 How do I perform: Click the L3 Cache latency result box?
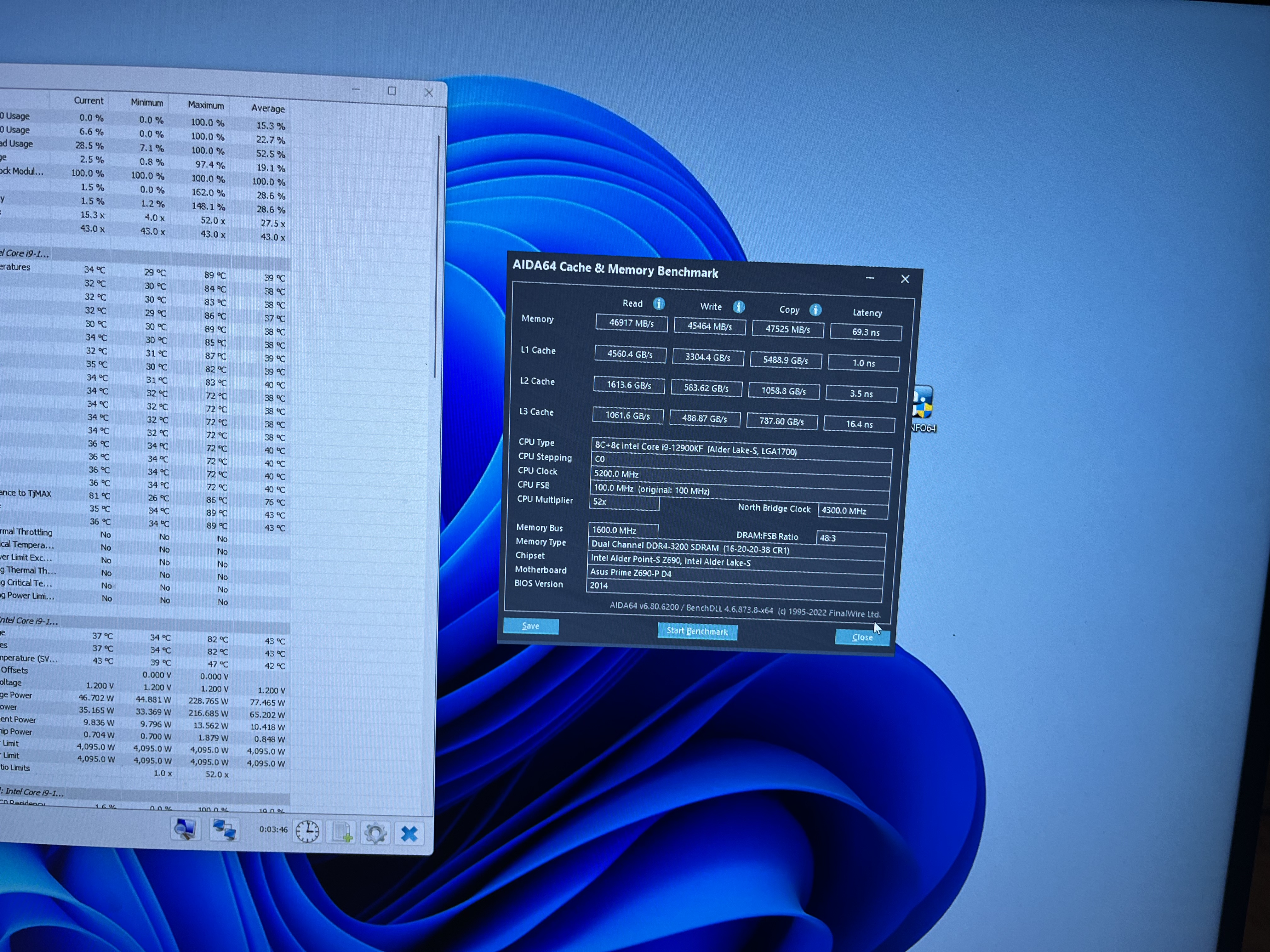(859, 424)
